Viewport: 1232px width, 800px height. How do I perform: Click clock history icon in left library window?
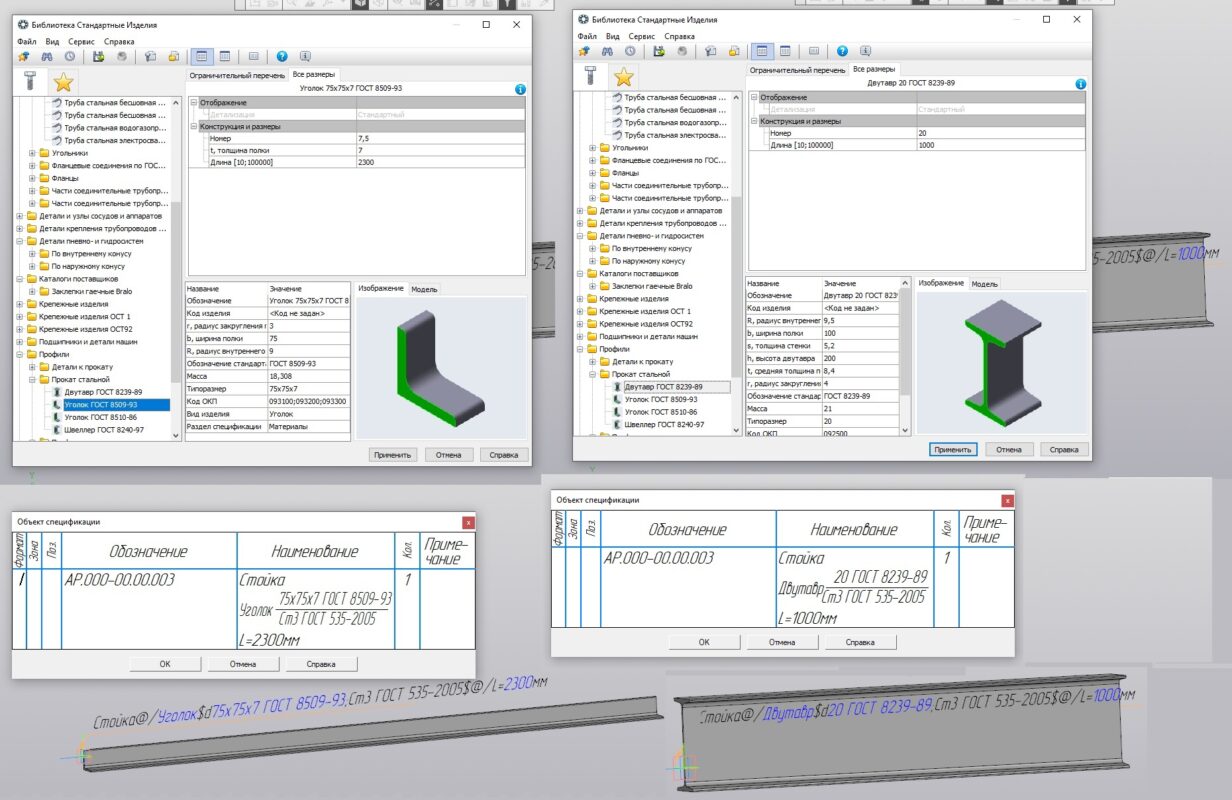[x=68, y=57]
